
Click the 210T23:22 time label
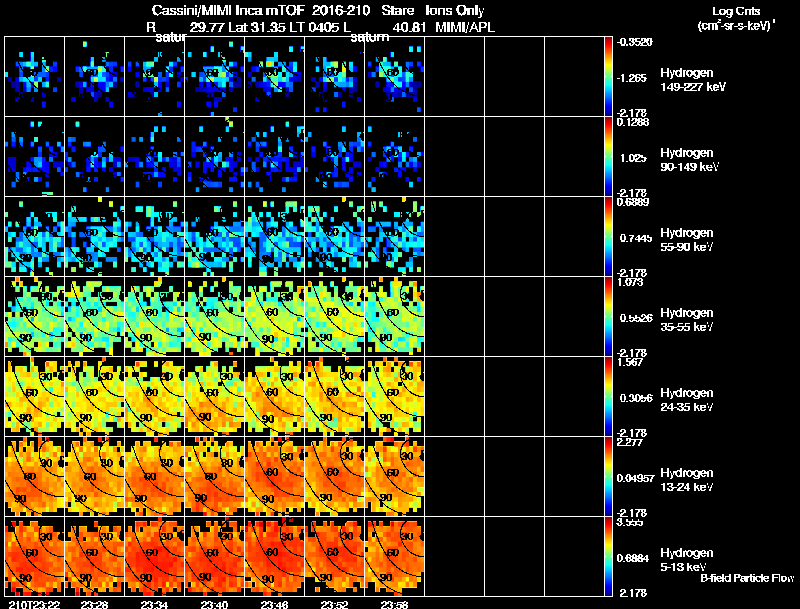[x=34, y=604]
